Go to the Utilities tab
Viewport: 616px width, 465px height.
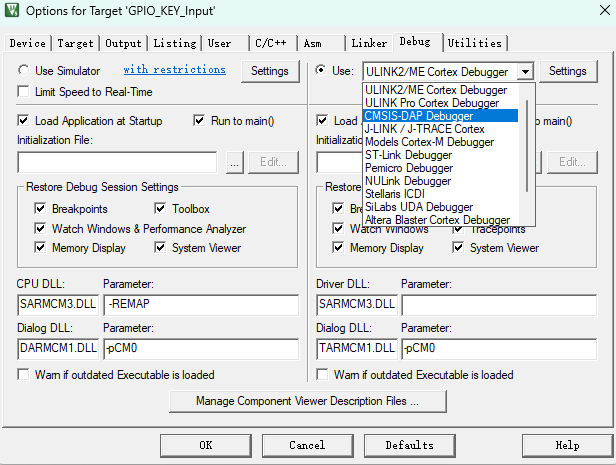[475, 44]
